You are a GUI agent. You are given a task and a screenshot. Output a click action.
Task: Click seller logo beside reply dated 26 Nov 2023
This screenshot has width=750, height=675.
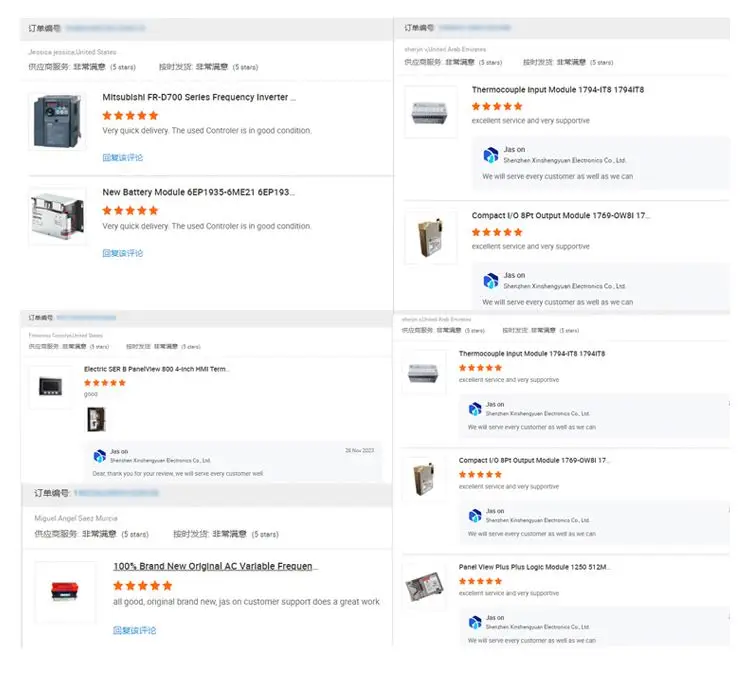click(x=100, y=455)
